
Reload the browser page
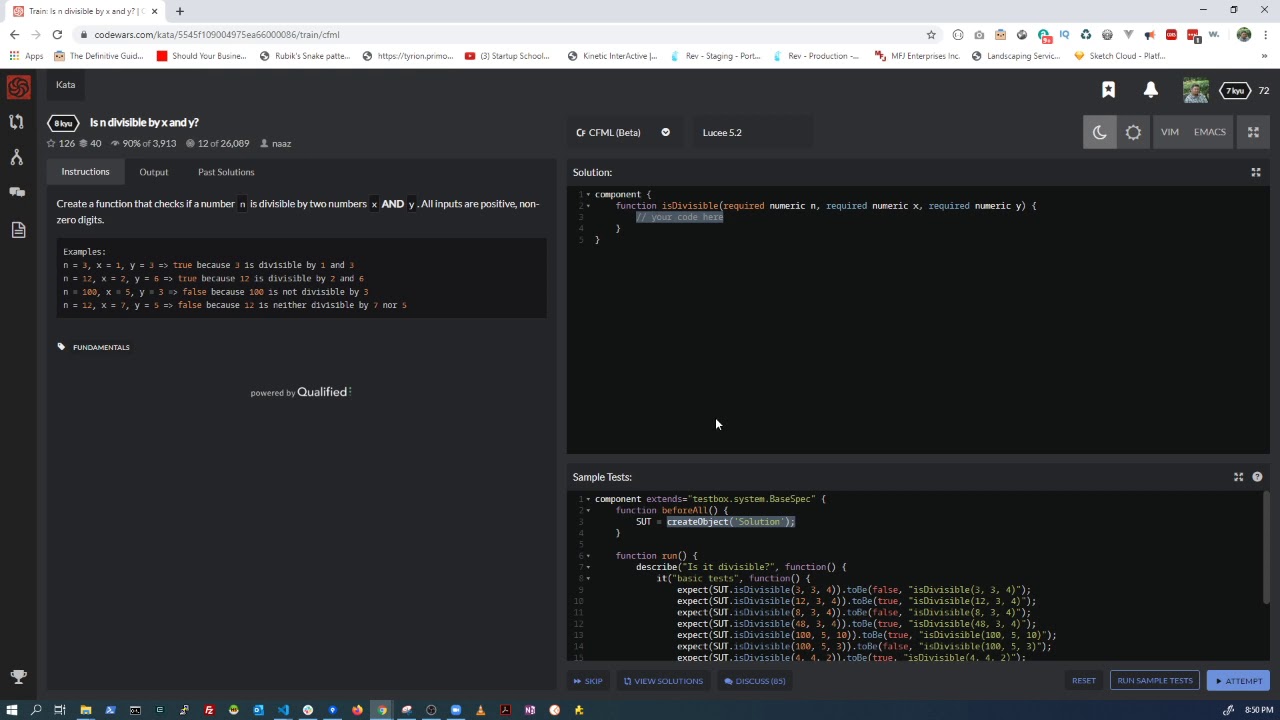pyautogui.click(x=57, y=34)
